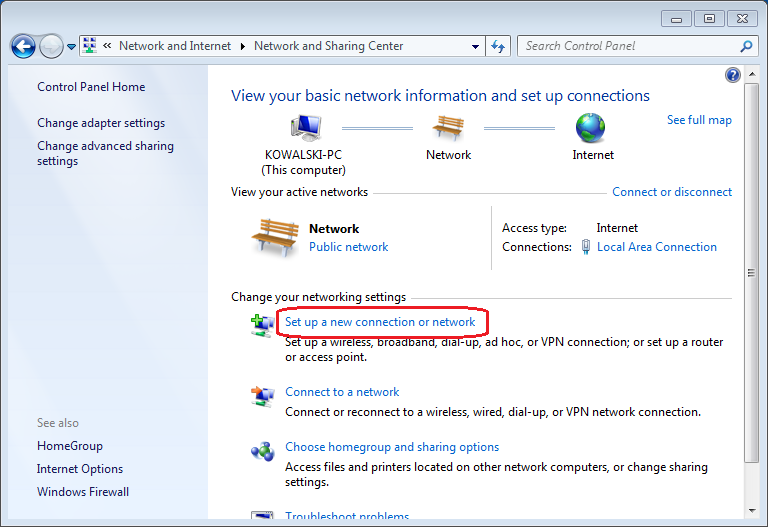Click the Network bench icon in map

point(448,128)
